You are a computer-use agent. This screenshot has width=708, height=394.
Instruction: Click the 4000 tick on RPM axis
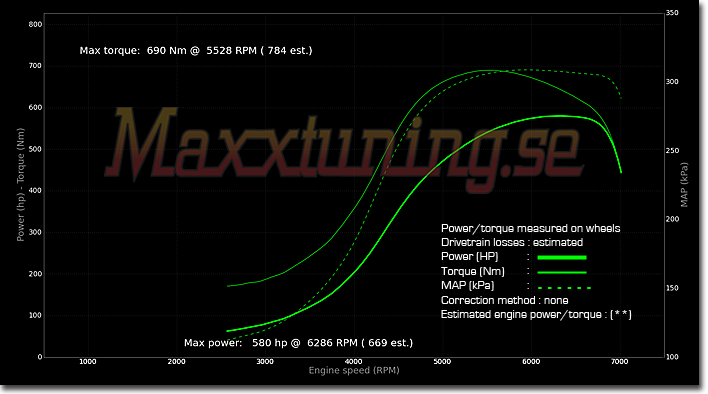coord(354,362)
